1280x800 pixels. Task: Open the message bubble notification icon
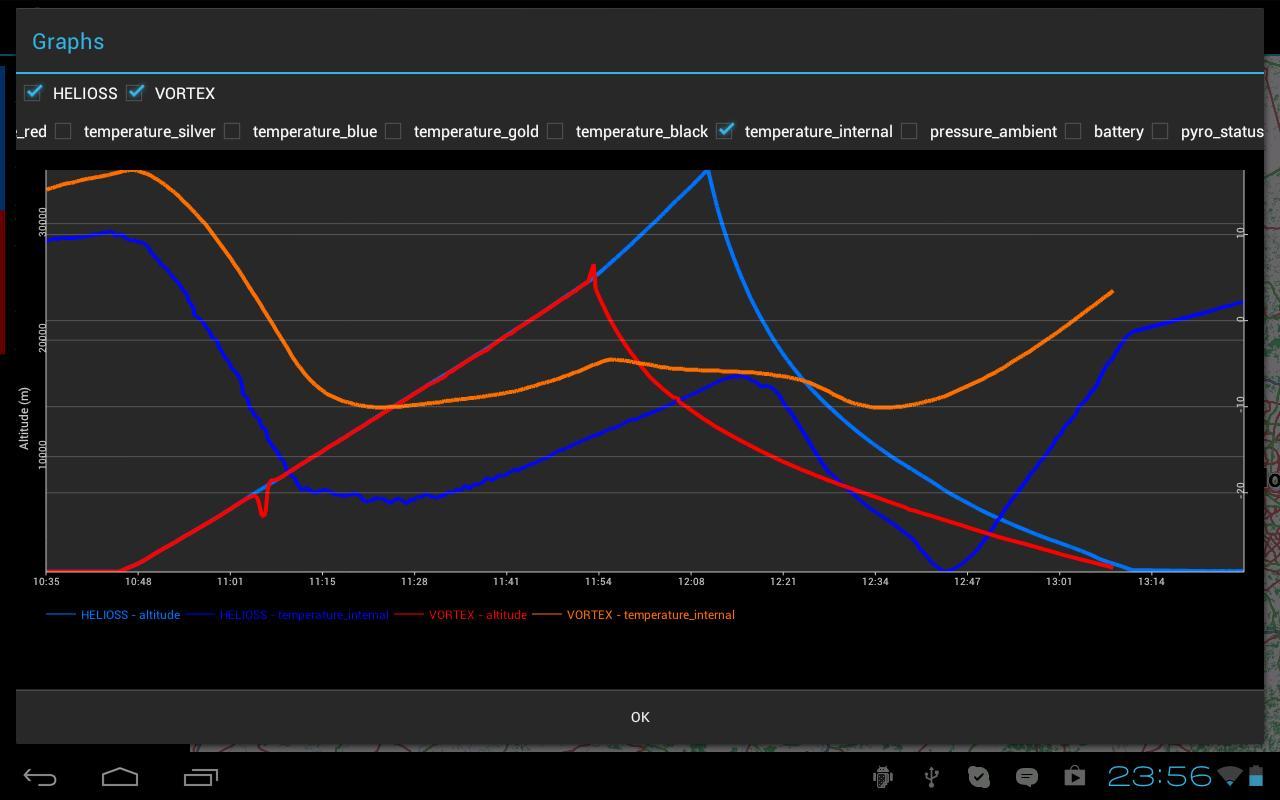[1027, 777]
